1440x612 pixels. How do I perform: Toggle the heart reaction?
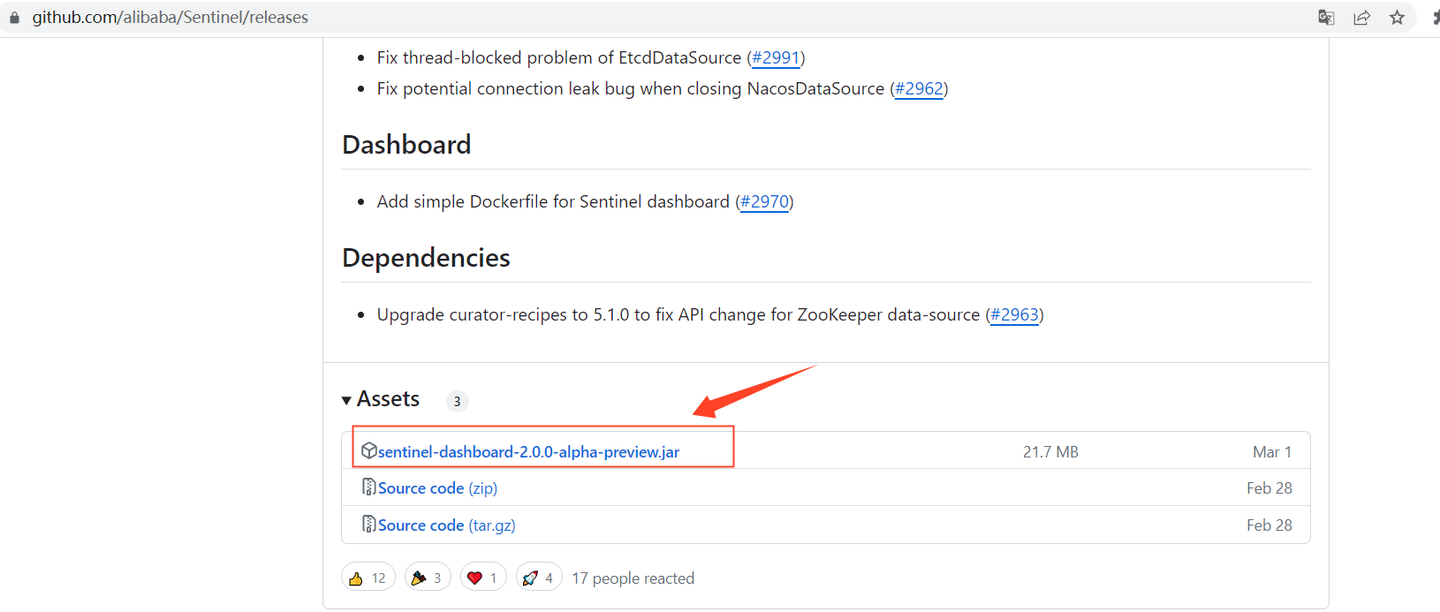pyautogui.click(x=484, y=578)
